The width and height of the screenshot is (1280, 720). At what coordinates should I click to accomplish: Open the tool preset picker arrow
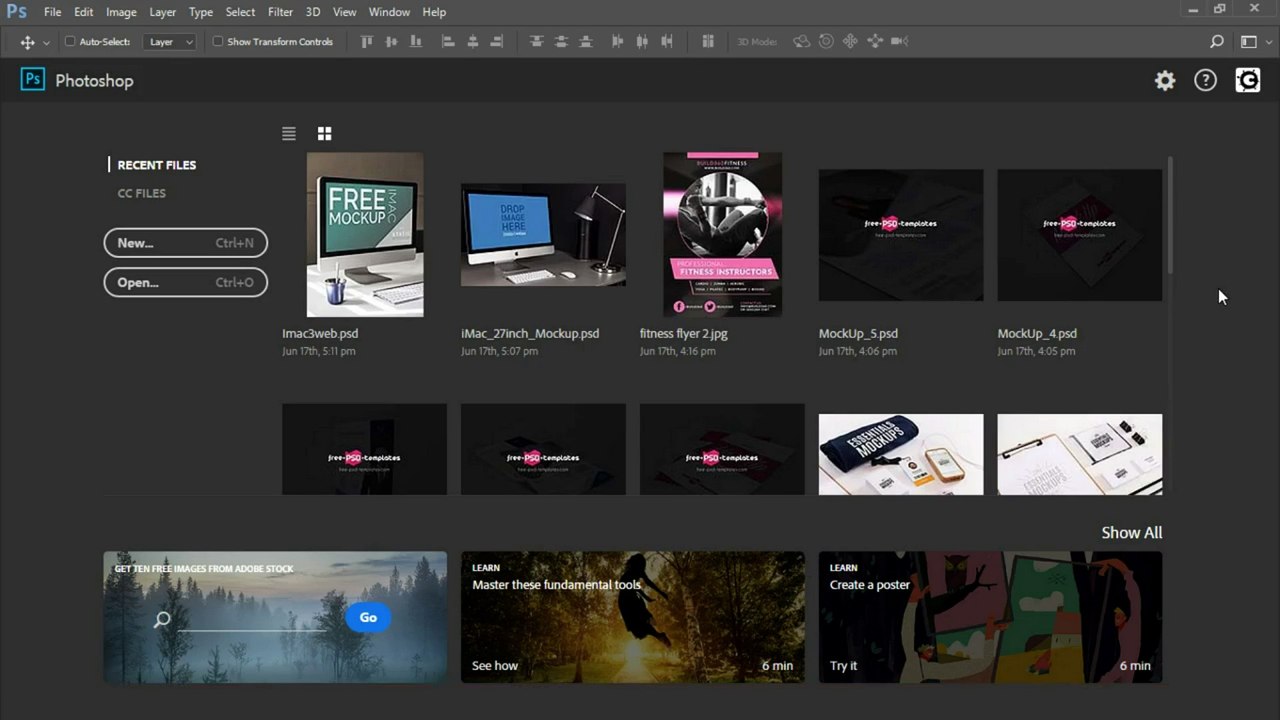46,43
